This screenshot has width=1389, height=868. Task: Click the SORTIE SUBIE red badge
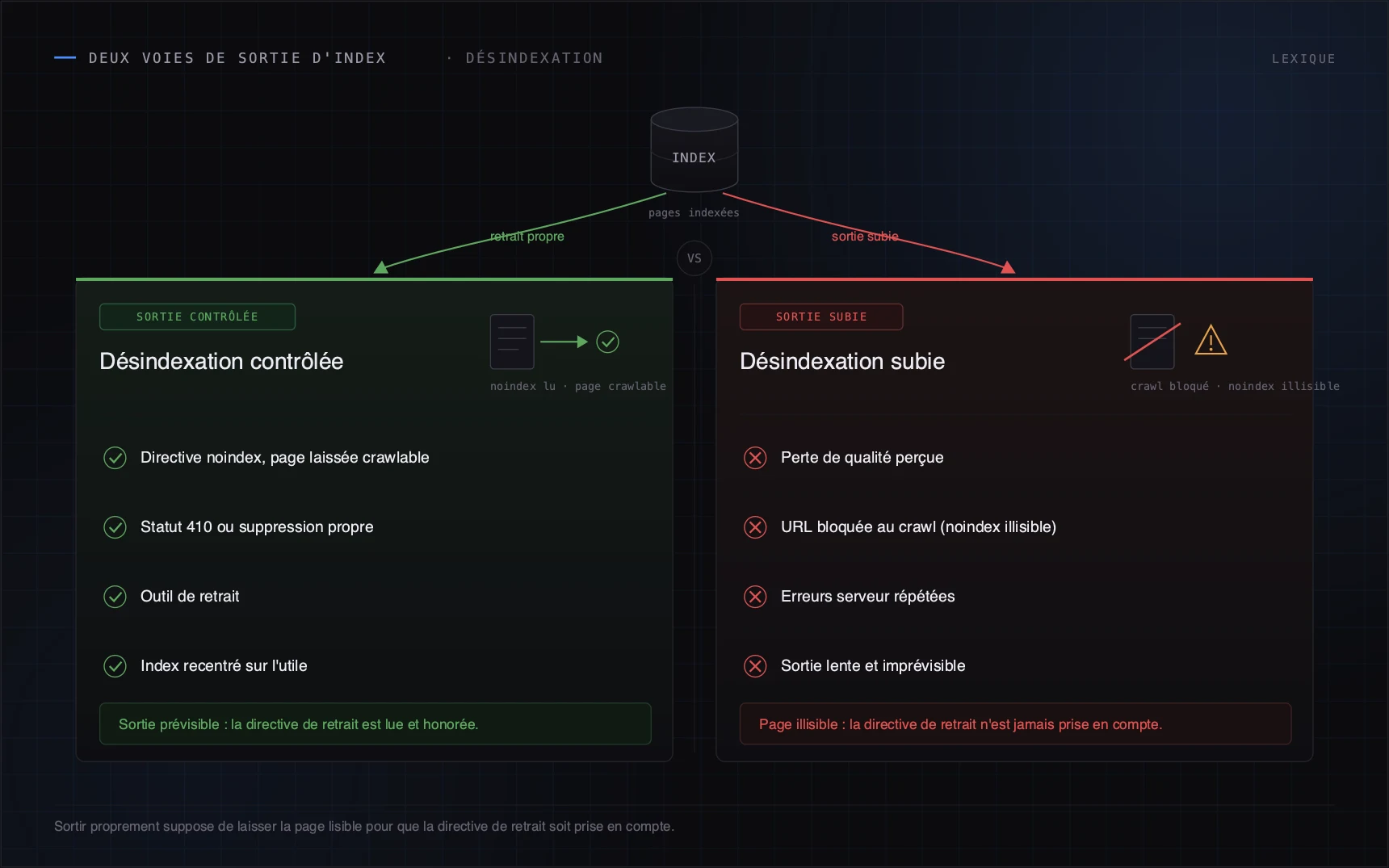821,317
